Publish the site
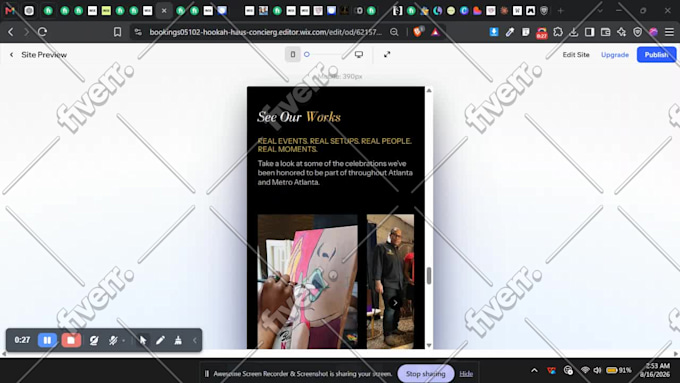The height and width of the screenshot is (383, 680). [656, 55]
